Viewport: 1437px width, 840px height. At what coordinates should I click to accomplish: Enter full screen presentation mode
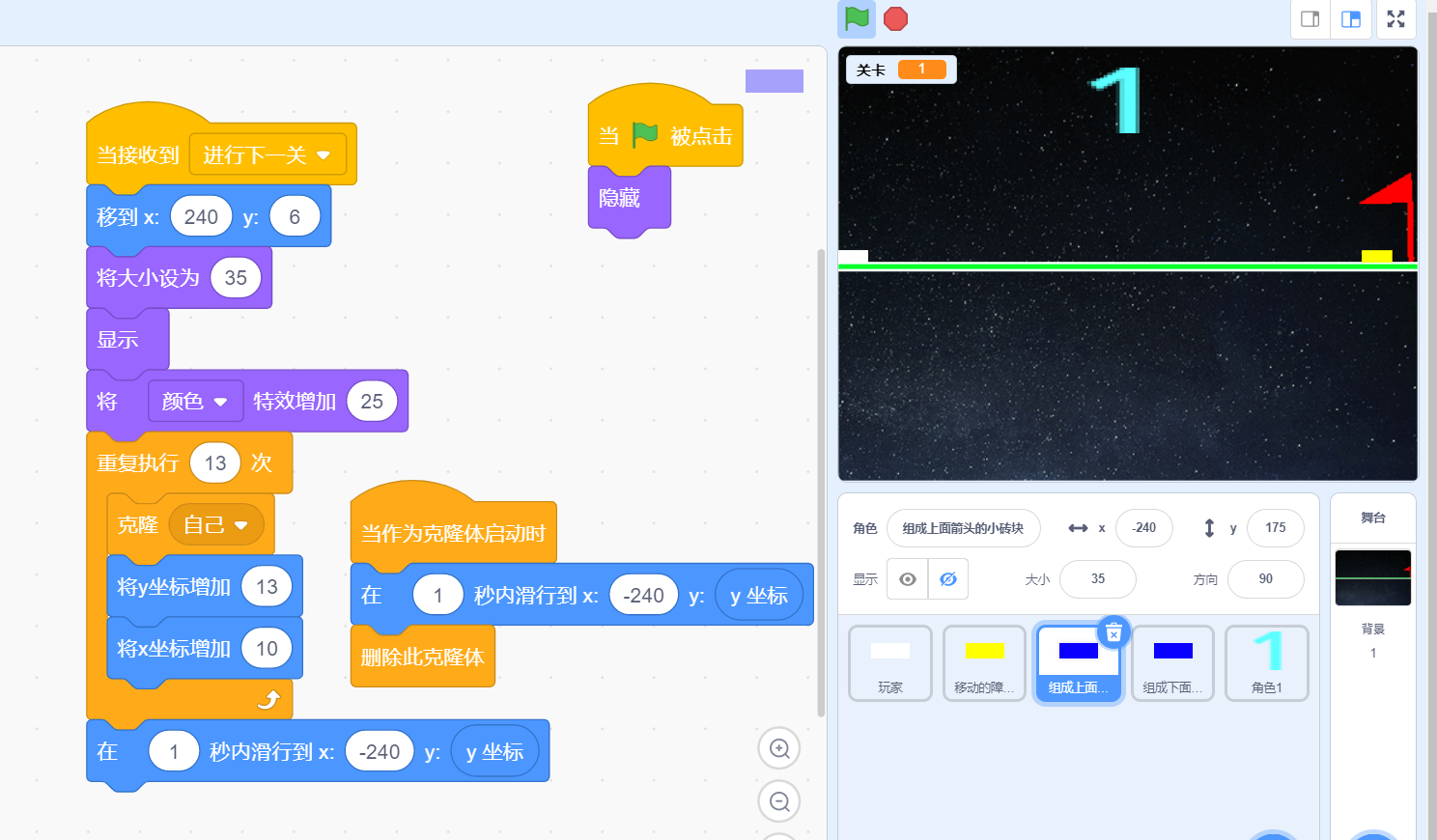pos(1395,18)
